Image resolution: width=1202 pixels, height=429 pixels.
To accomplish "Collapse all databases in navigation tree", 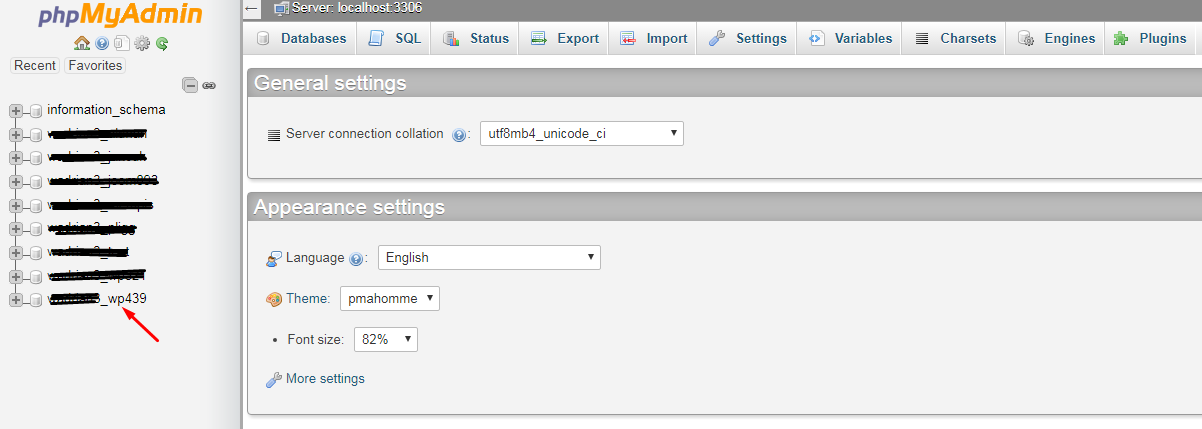I will point(189,85).
